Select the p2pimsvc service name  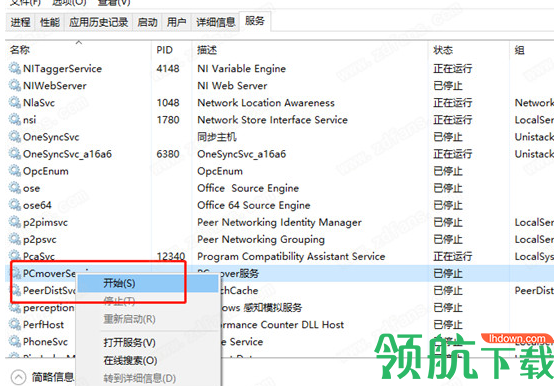pos(45,222)
